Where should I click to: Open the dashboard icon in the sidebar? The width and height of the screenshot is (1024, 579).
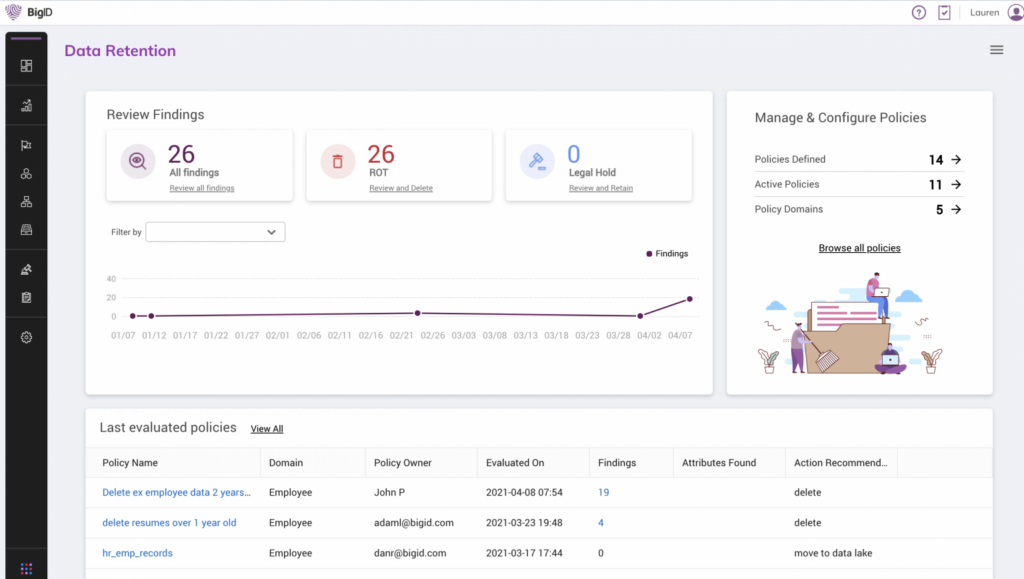tap(26, 66)
